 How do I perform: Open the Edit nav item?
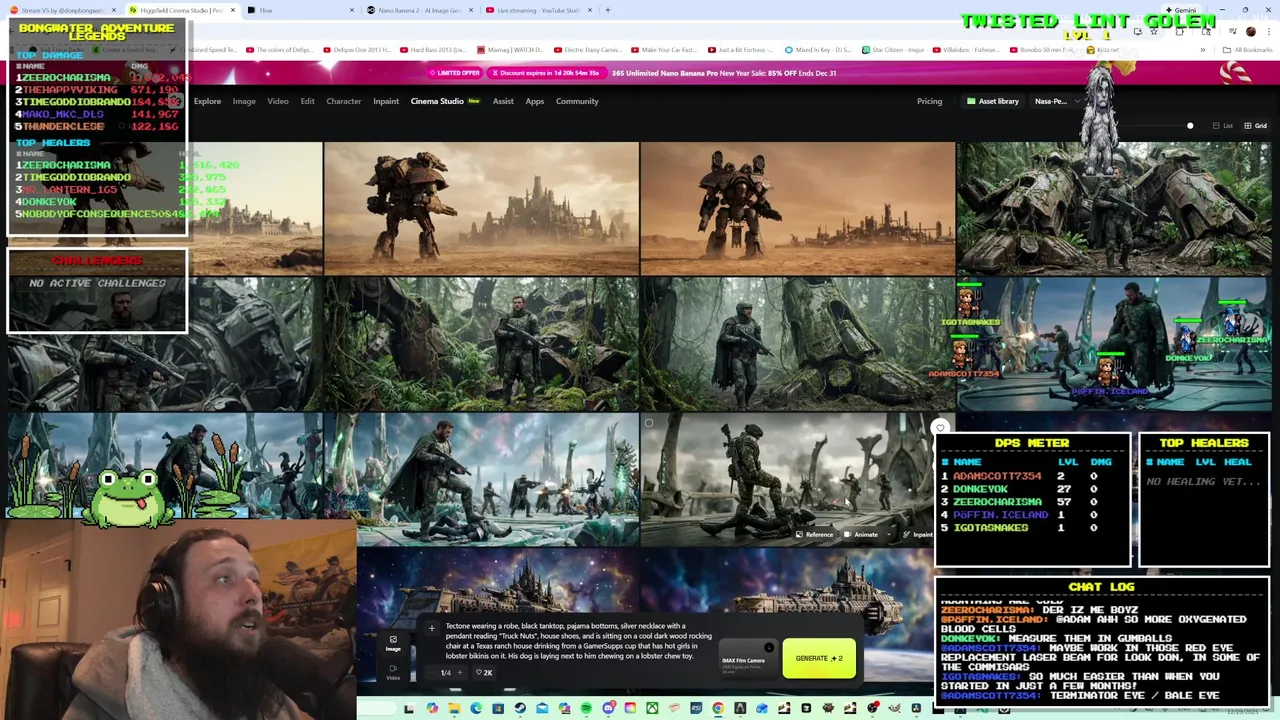tap(307, 101)
